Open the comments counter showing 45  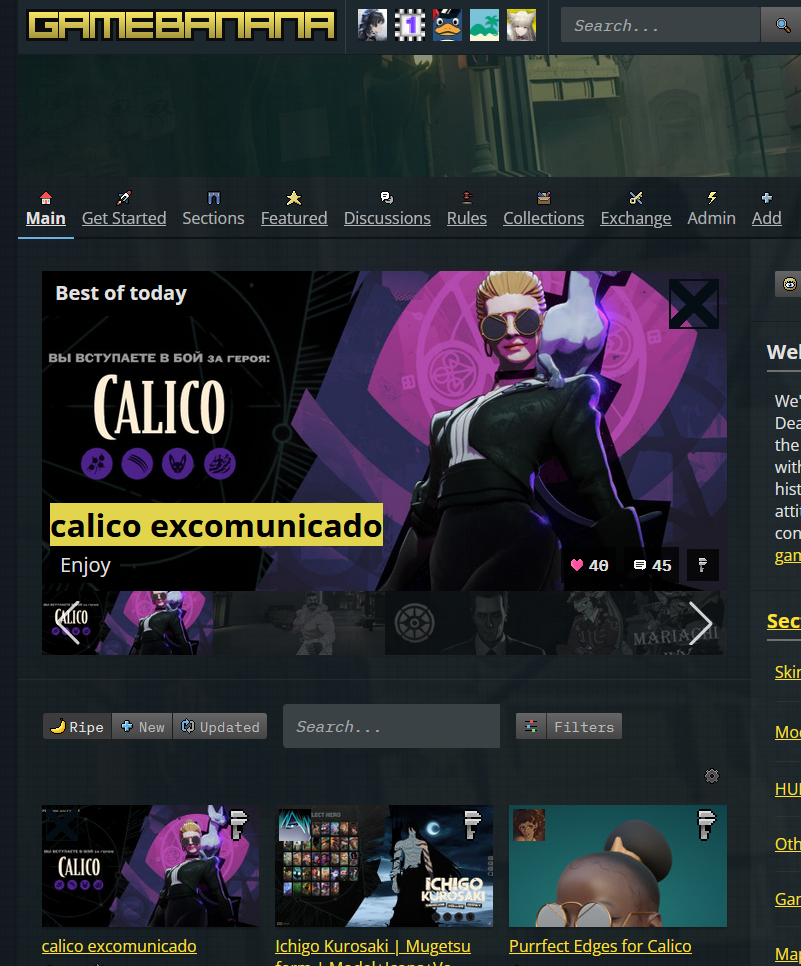click(x=653, y=565)
